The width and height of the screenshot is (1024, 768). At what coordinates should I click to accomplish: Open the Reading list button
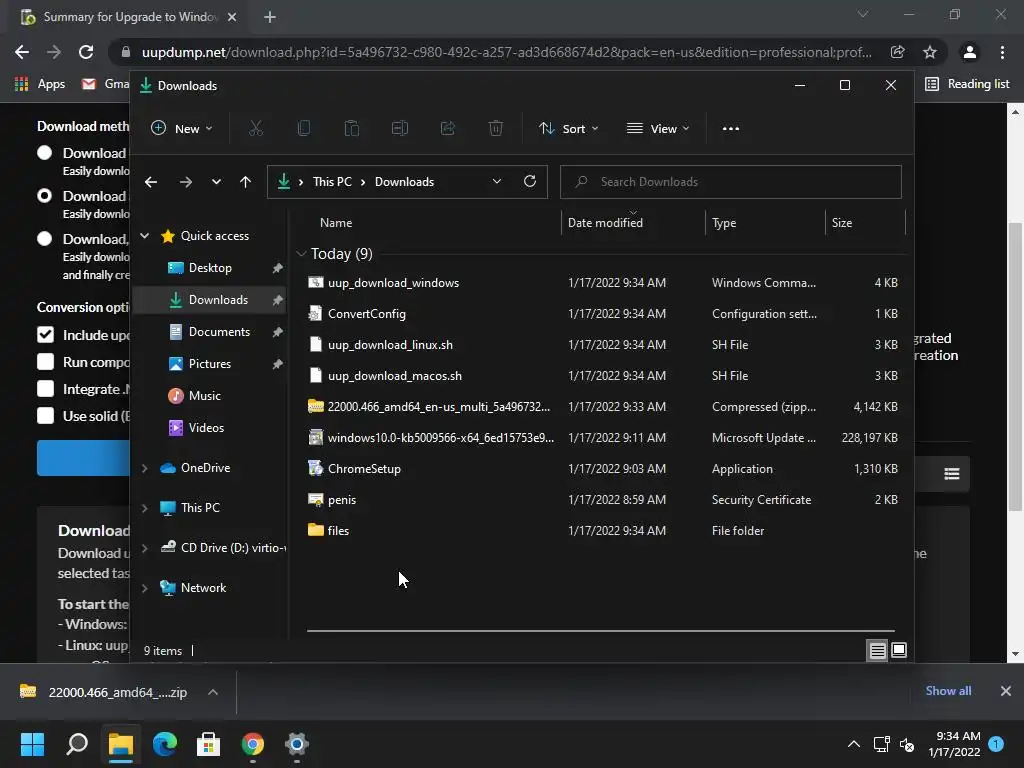click(967, 84)
